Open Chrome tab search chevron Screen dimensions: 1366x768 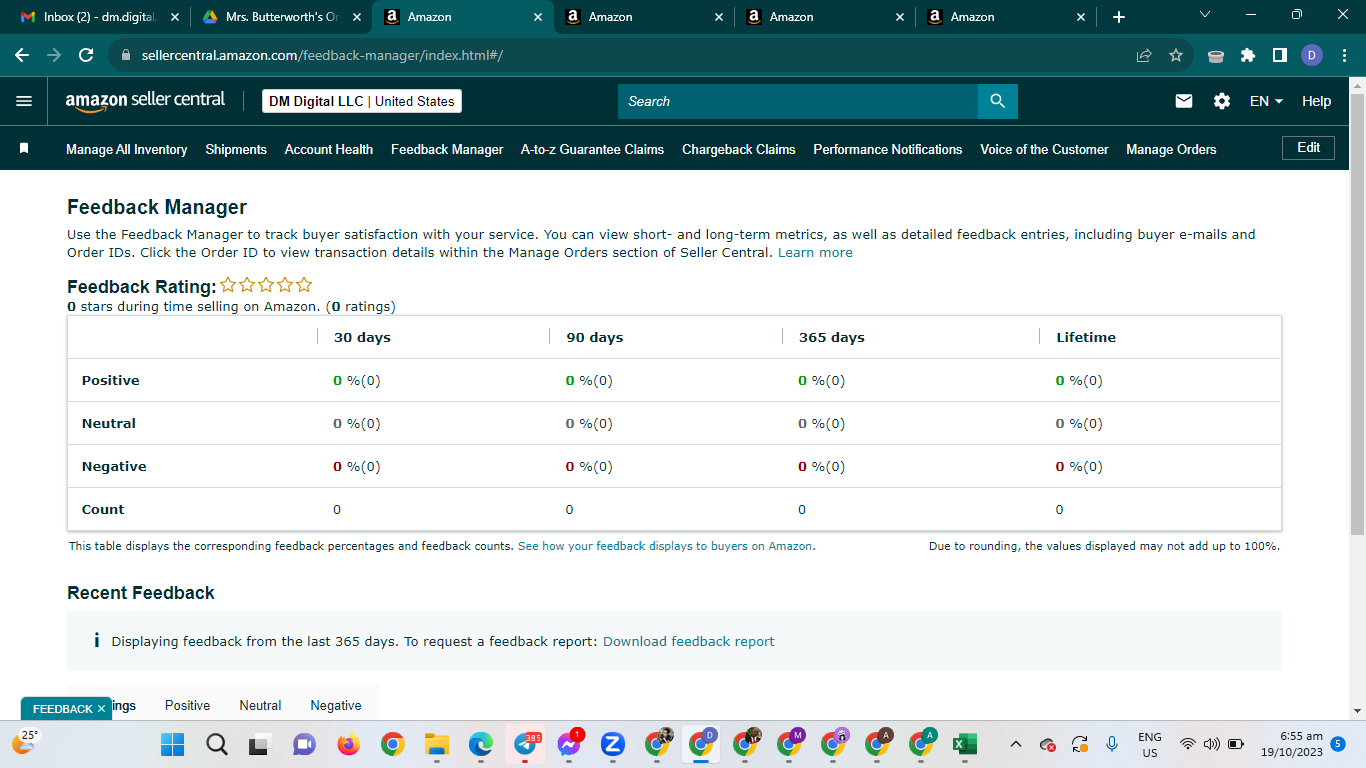1204,14
